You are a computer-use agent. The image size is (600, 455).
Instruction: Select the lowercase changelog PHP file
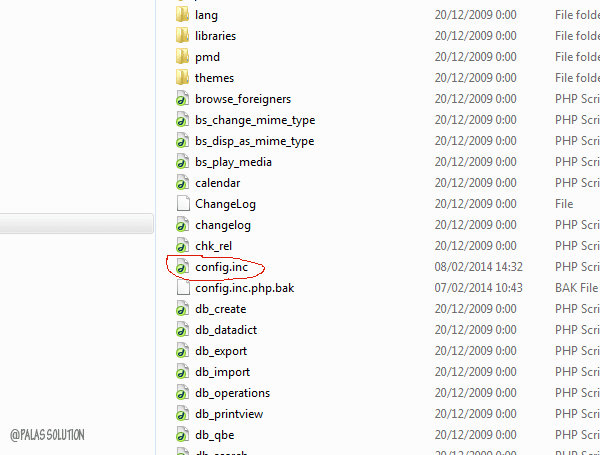[223, 225]
